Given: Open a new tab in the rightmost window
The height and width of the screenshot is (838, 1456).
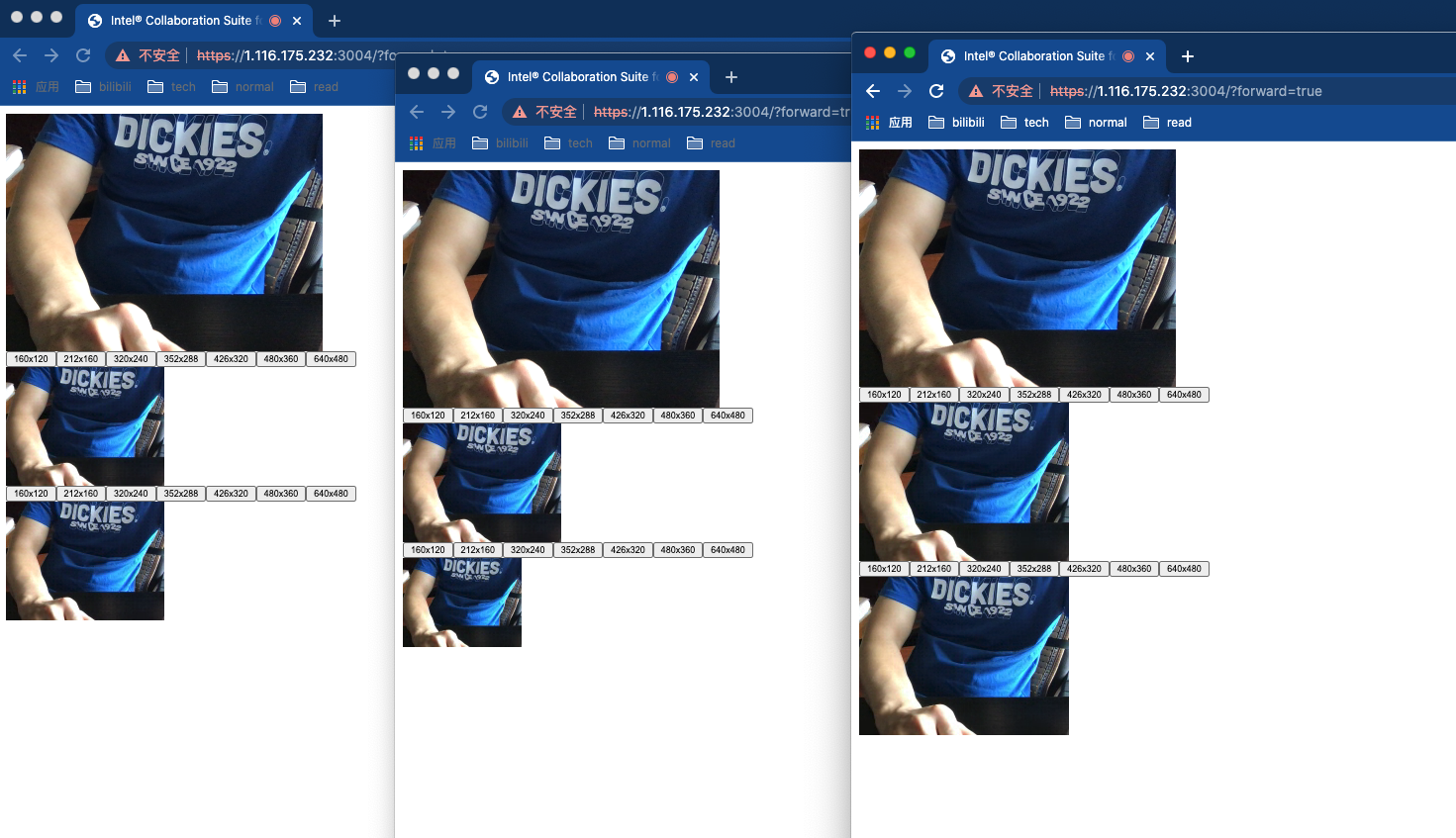Looking at the screenshot, I should coord(1188,56).
